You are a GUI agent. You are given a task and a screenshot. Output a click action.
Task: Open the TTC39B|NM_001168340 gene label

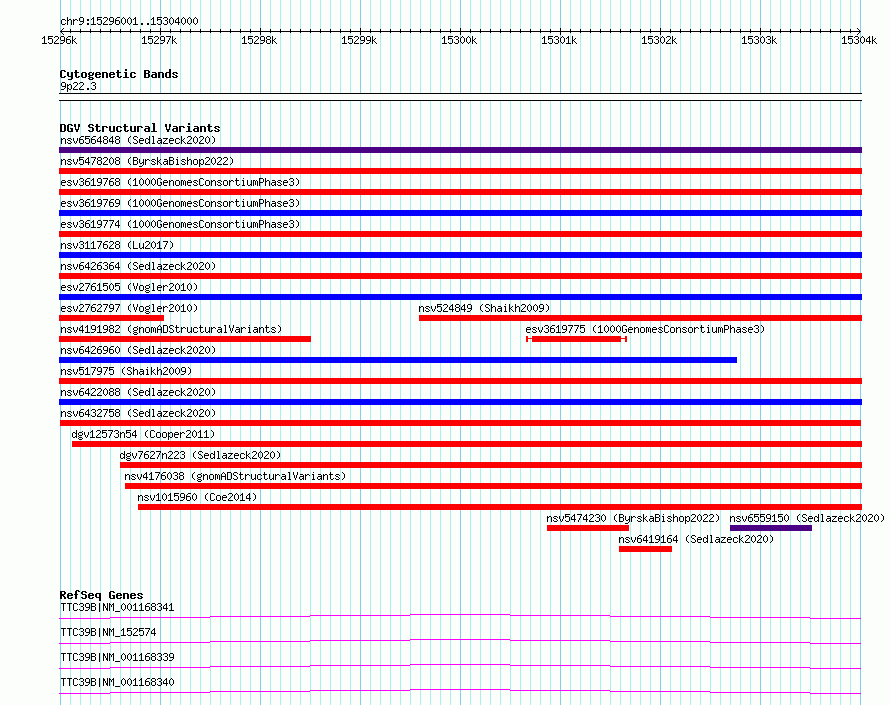[x=117, y=682]
